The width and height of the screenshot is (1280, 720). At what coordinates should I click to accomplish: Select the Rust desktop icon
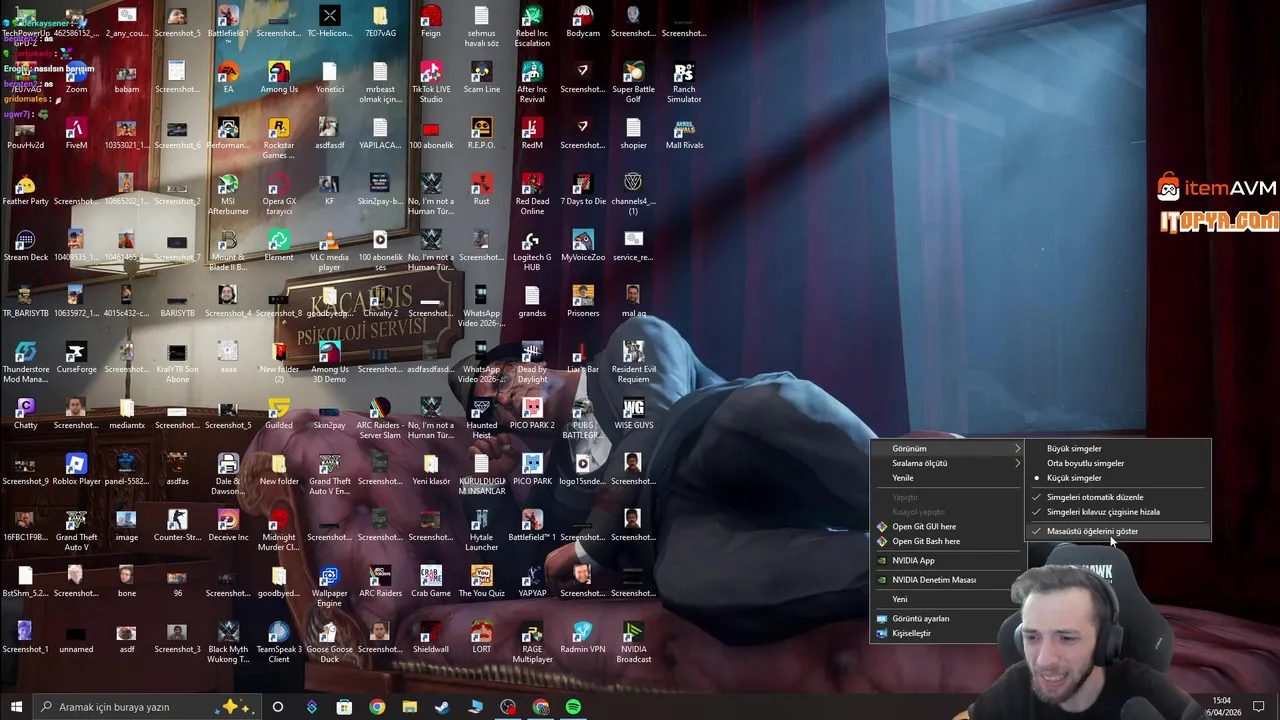click(x=481, y=190)
